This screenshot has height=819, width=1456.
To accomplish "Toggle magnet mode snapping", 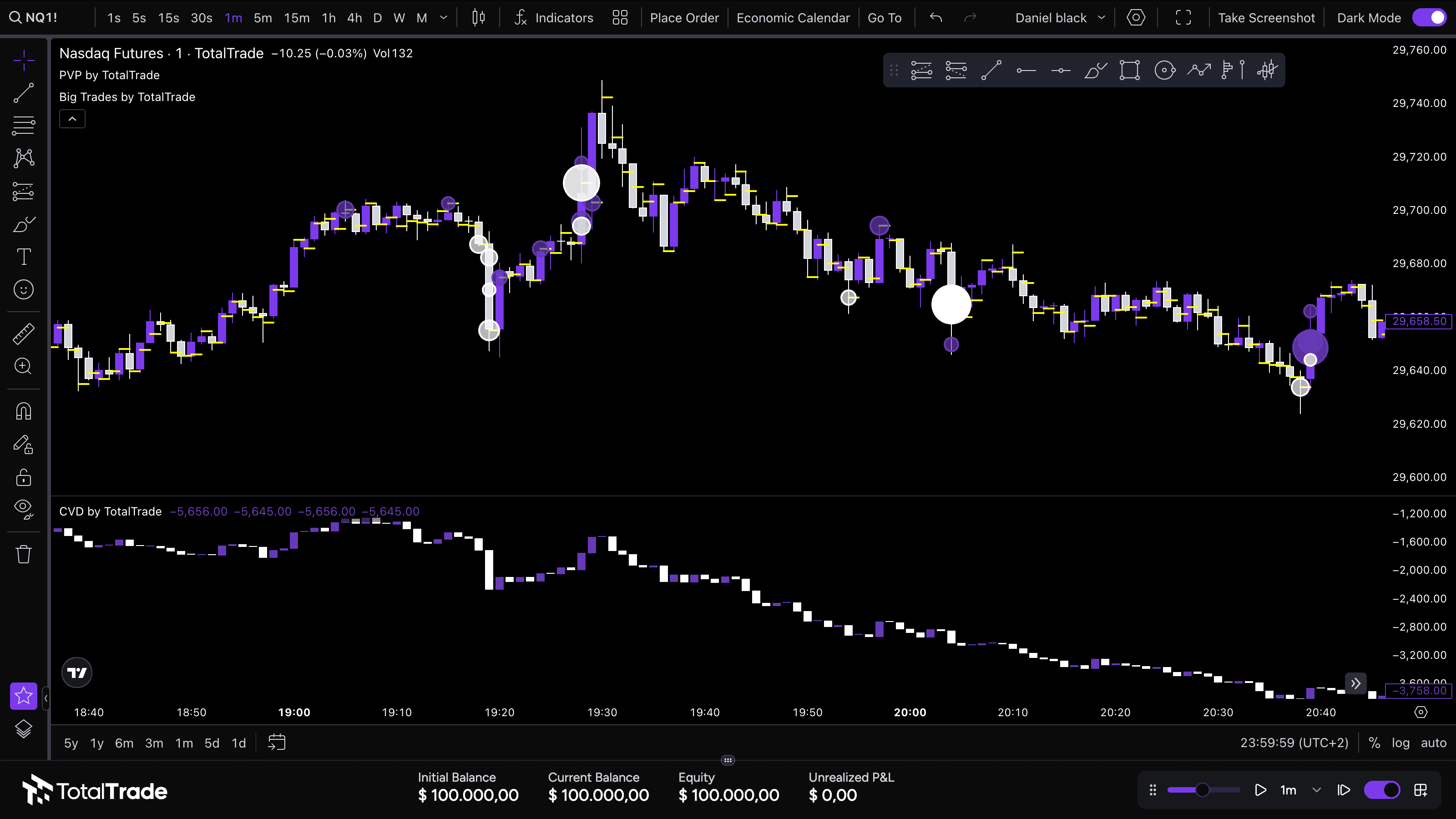I will click(x=24, y=411).
